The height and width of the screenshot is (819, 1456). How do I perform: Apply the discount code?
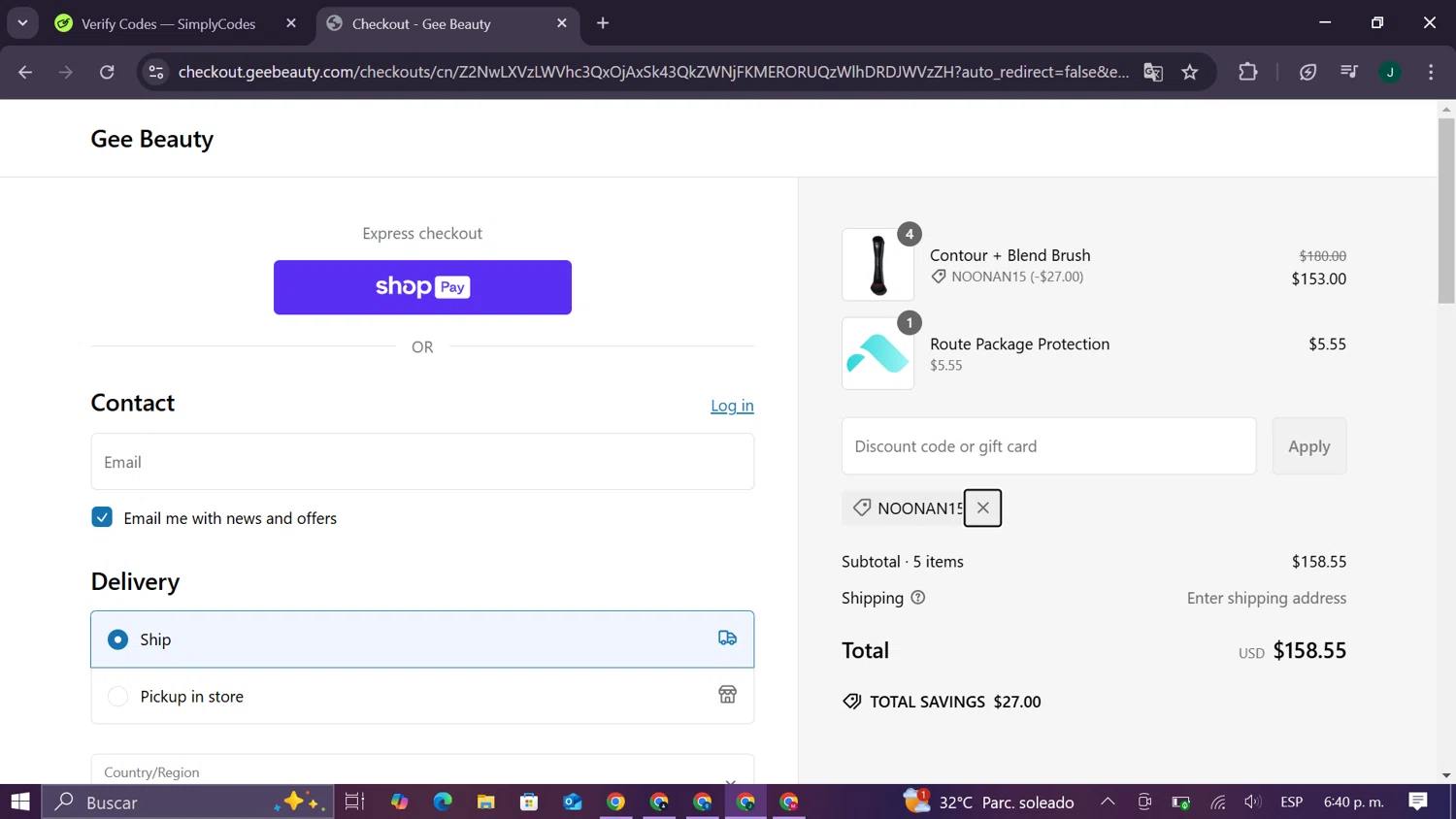(1308, 446)
